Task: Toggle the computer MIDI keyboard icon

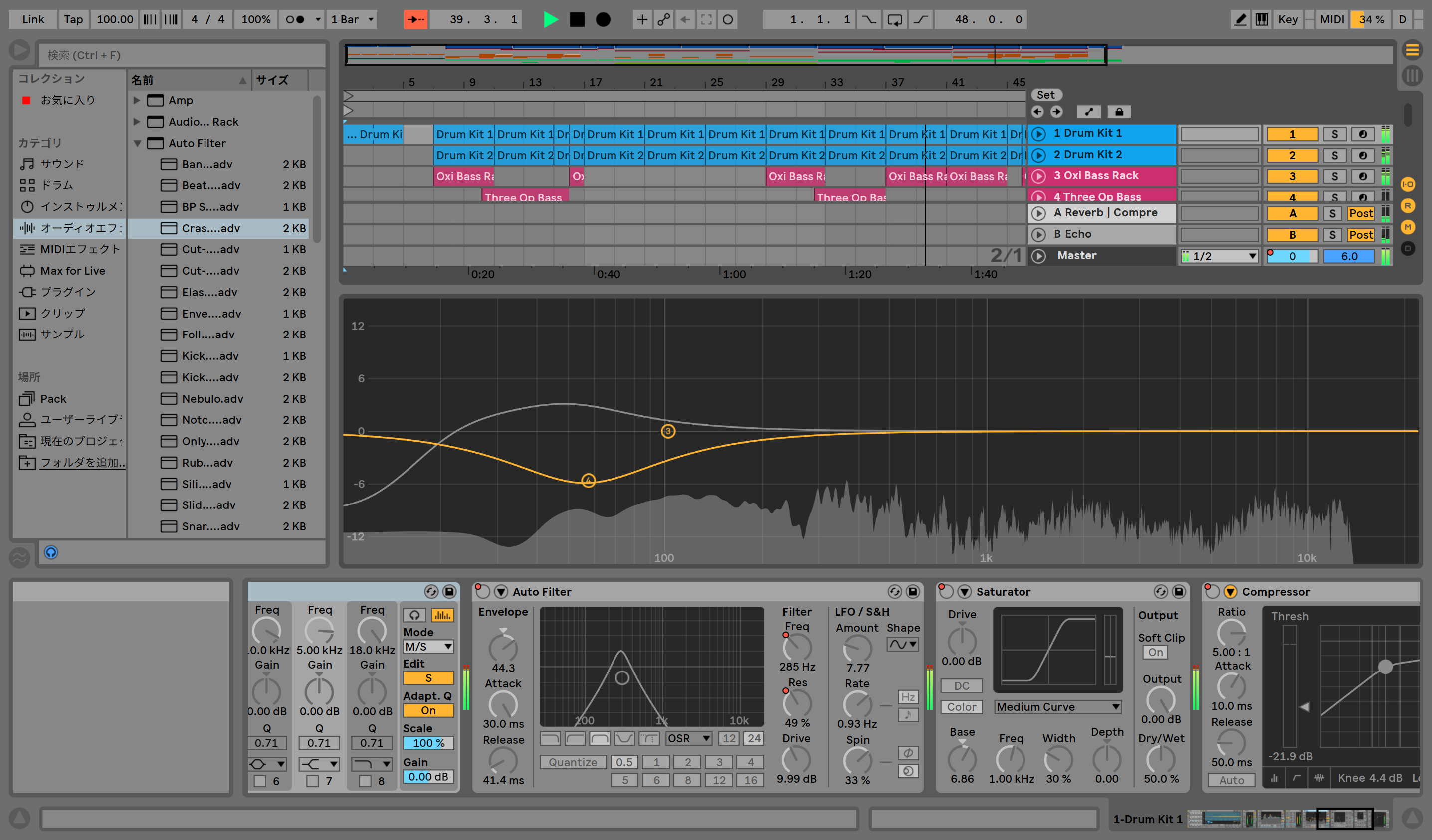Action: [1261, 20]
